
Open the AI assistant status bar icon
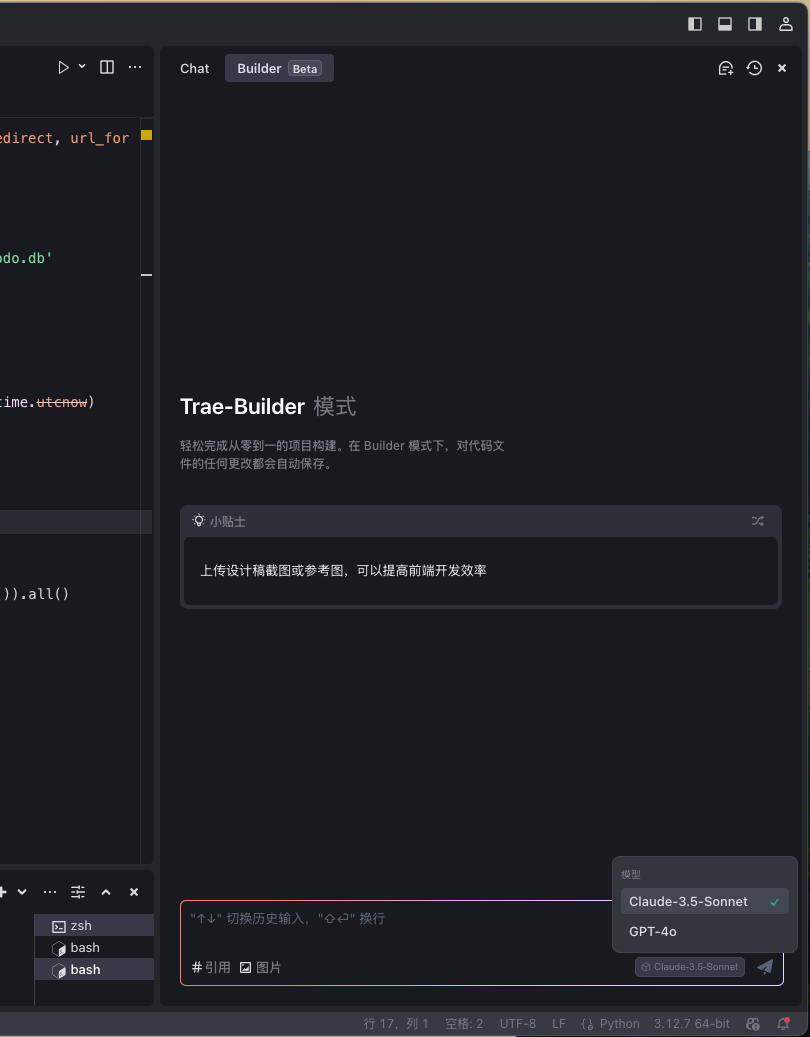[x=752, y=1024]
